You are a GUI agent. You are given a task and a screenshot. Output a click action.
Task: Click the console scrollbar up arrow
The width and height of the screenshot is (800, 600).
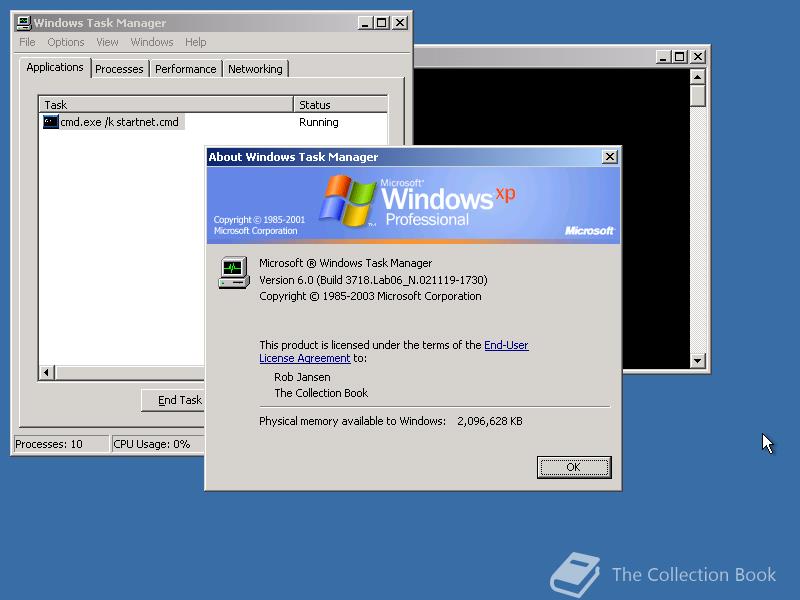pos(697,77)
